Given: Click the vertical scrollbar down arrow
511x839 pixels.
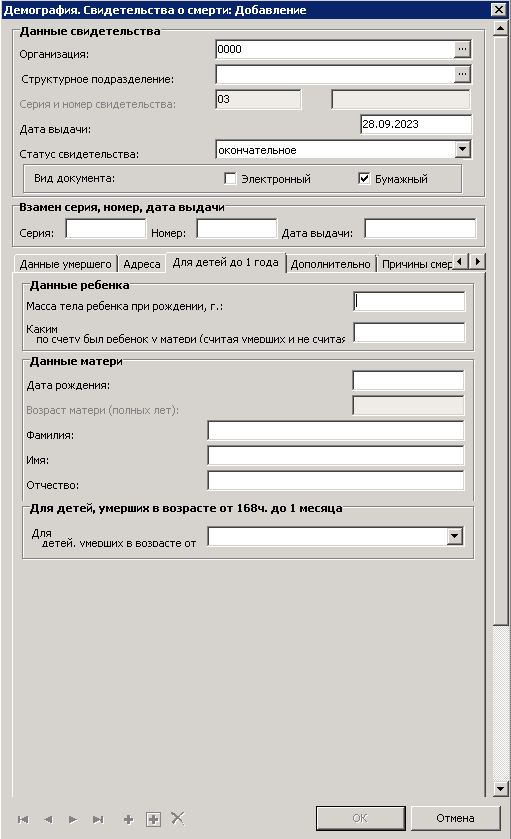Looking at the screenshot, I should point(500,788).
